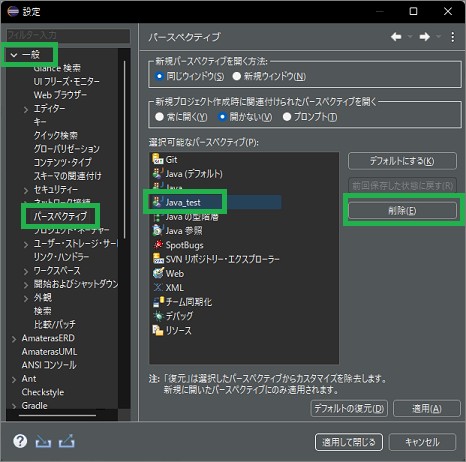466x462 pixels.
Task: Expand the ワークスペース node
Action: (x=26, y=271)
